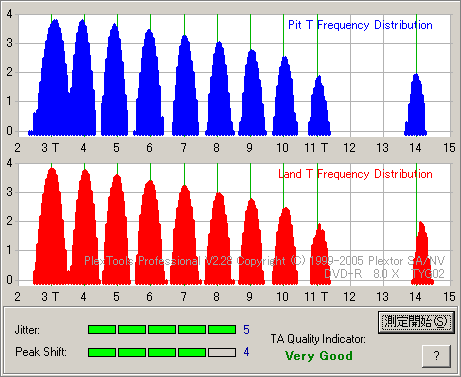The height and width of the screenshot is (377, 461).
Task: Click the empty fifth Peak Shift segment
Action: coord(222,352)
